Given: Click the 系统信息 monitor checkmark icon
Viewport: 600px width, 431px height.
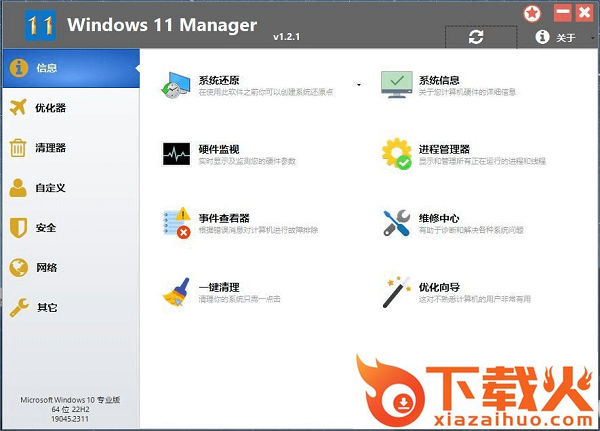Looking at the screenshot, I should tap(397, 85).
